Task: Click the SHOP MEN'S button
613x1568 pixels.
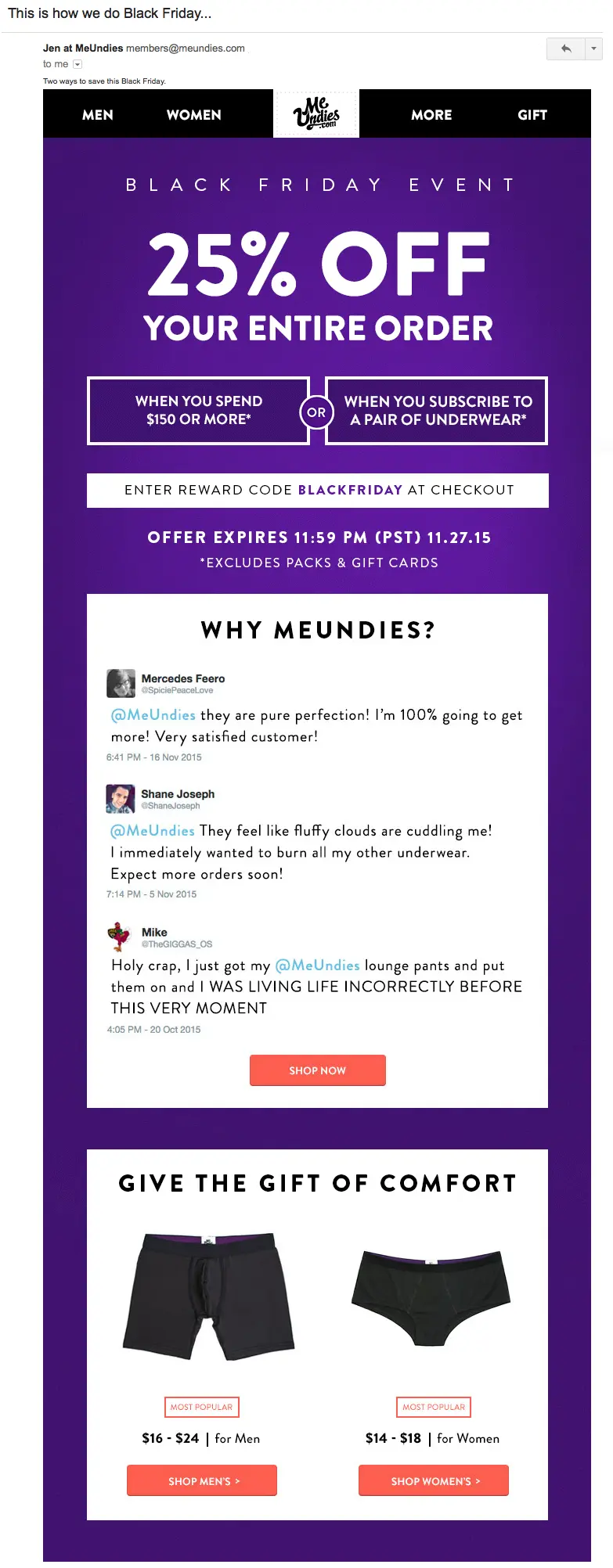Action: 202,1480
